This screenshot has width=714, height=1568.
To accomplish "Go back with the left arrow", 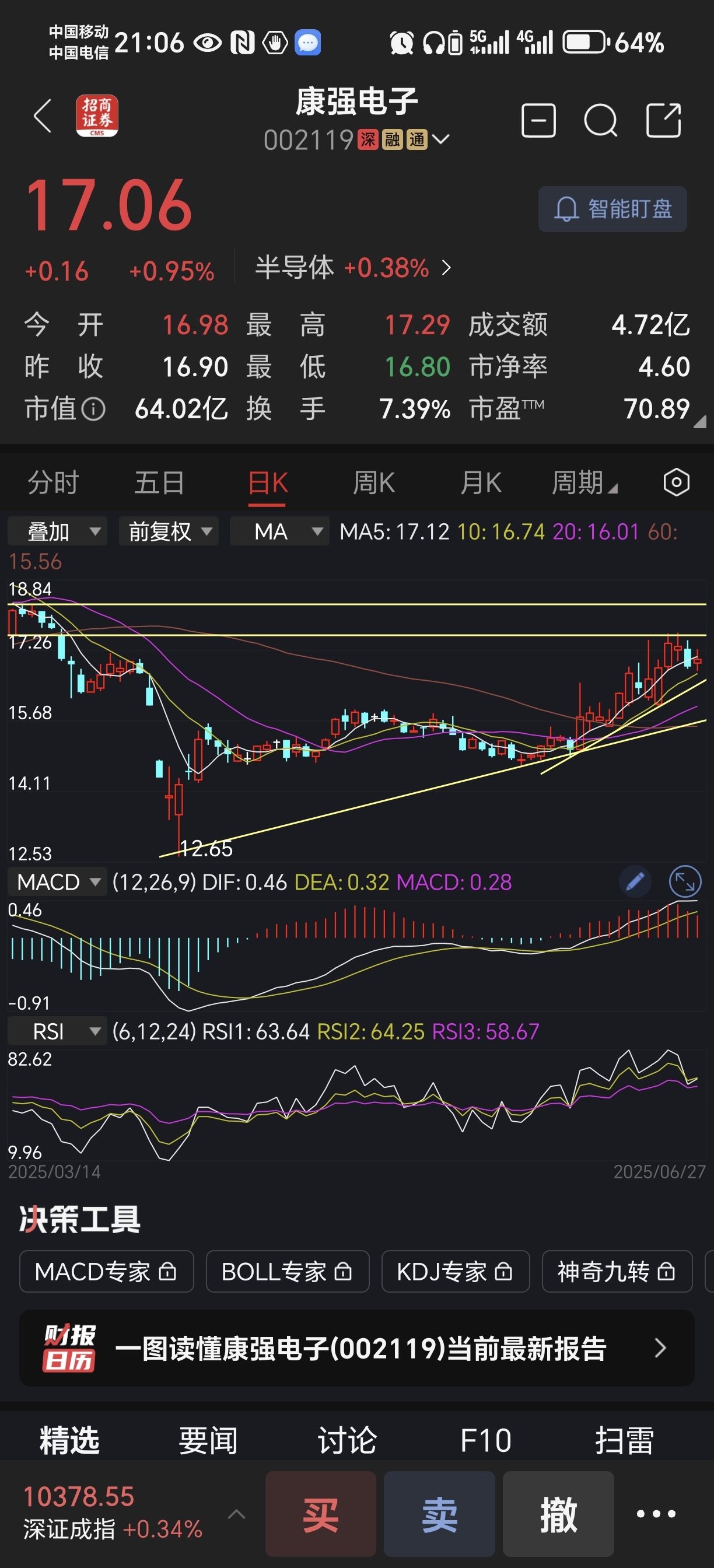I will (43, 116).
